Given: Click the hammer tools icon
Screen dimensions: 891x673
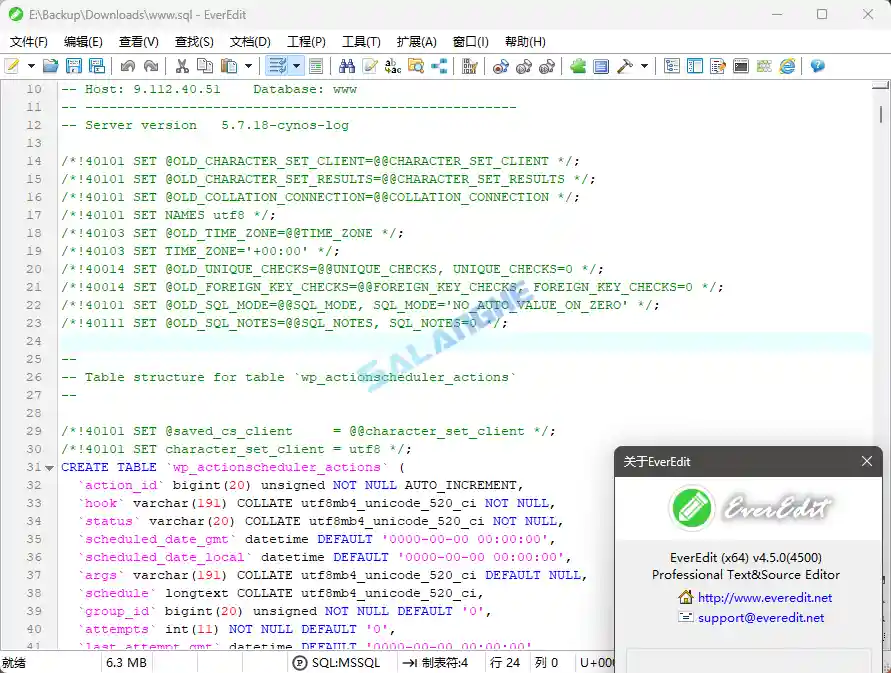Looking at the screenshot, I should (x=625, y=66).
